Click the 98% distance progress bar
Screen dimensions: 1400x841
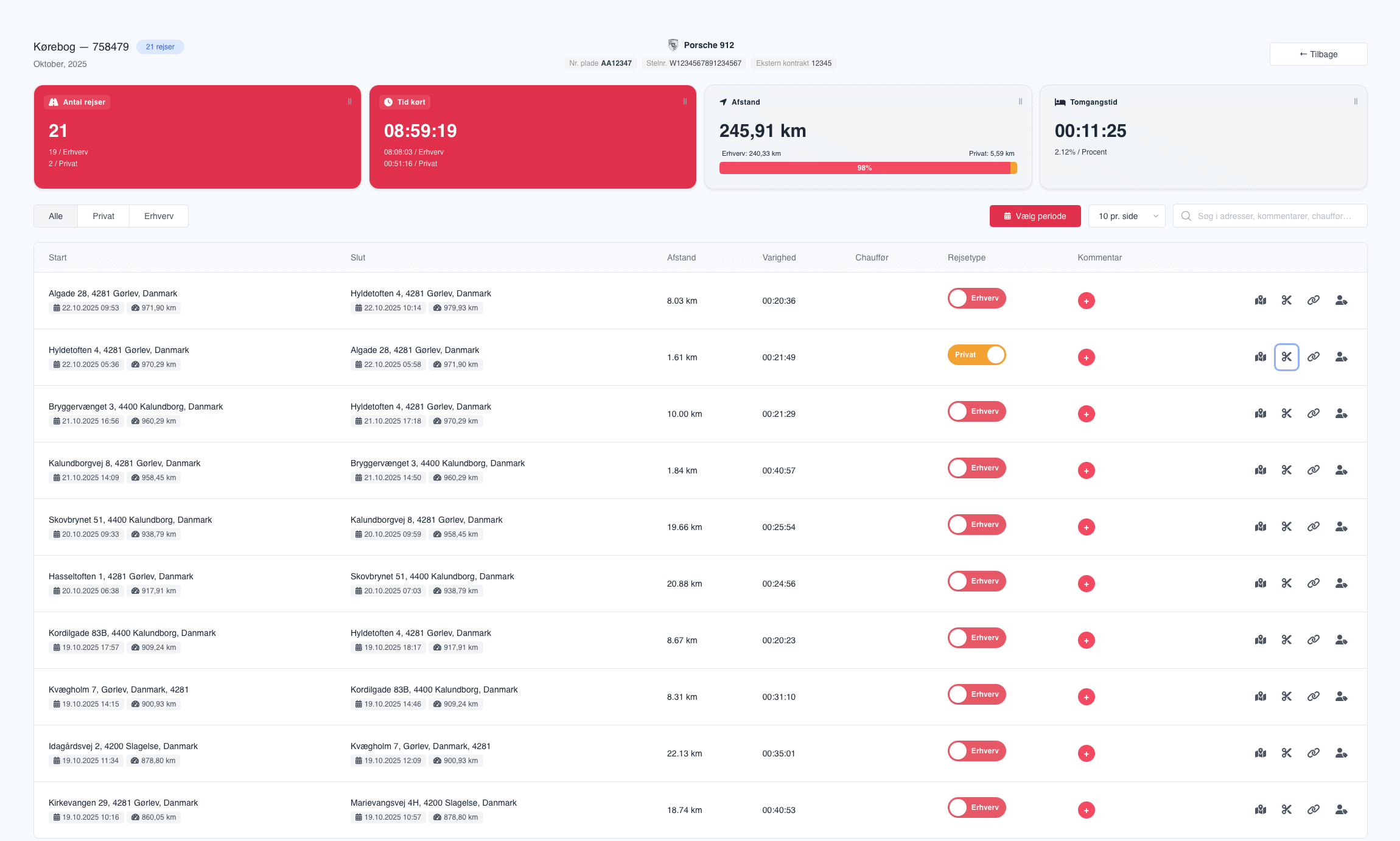pyautogui.click(x=864, y=168)
